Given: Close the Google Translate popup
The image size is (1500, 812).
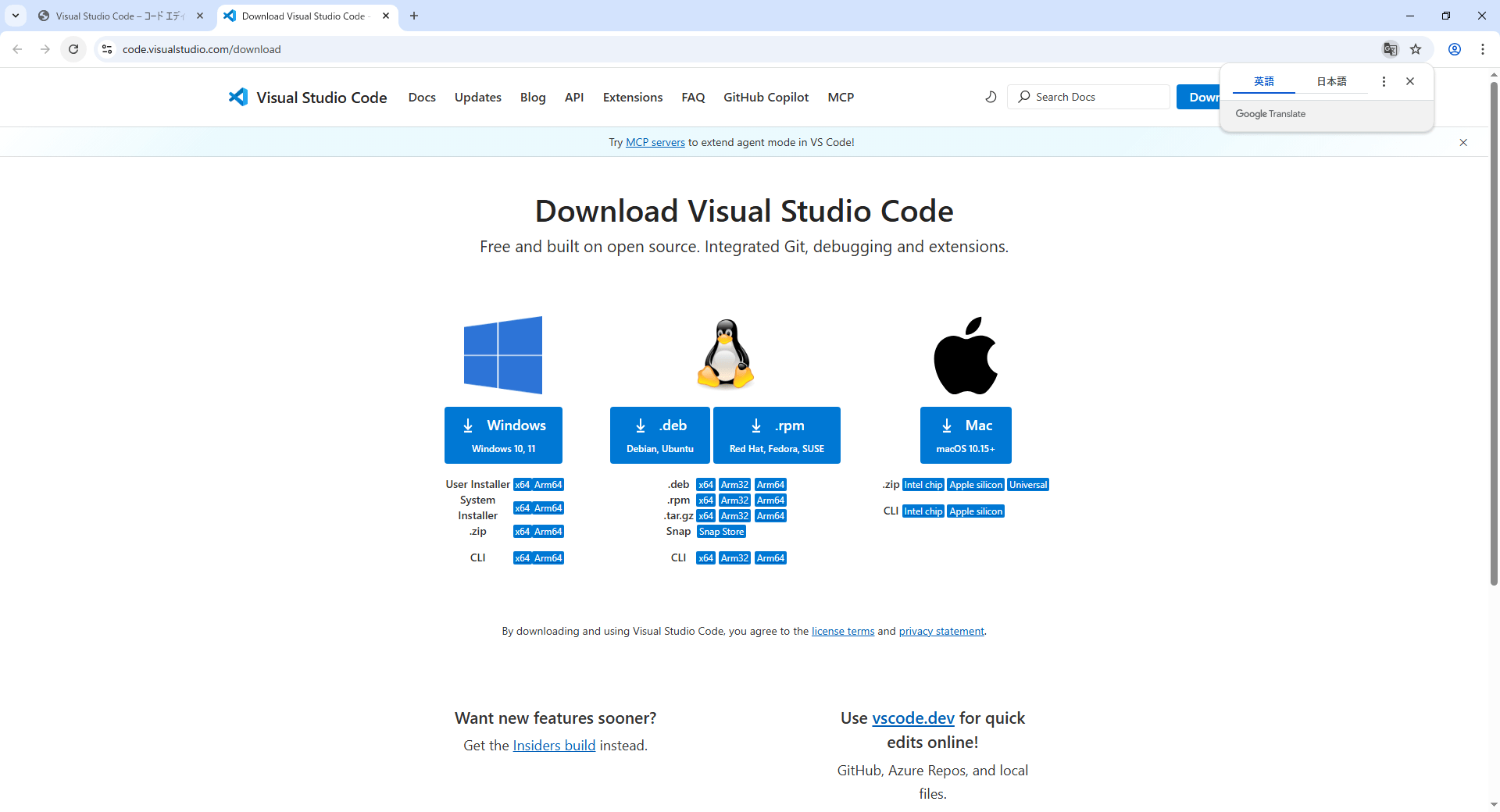Looking at the screenshot, I should [x=1410, y=81].
